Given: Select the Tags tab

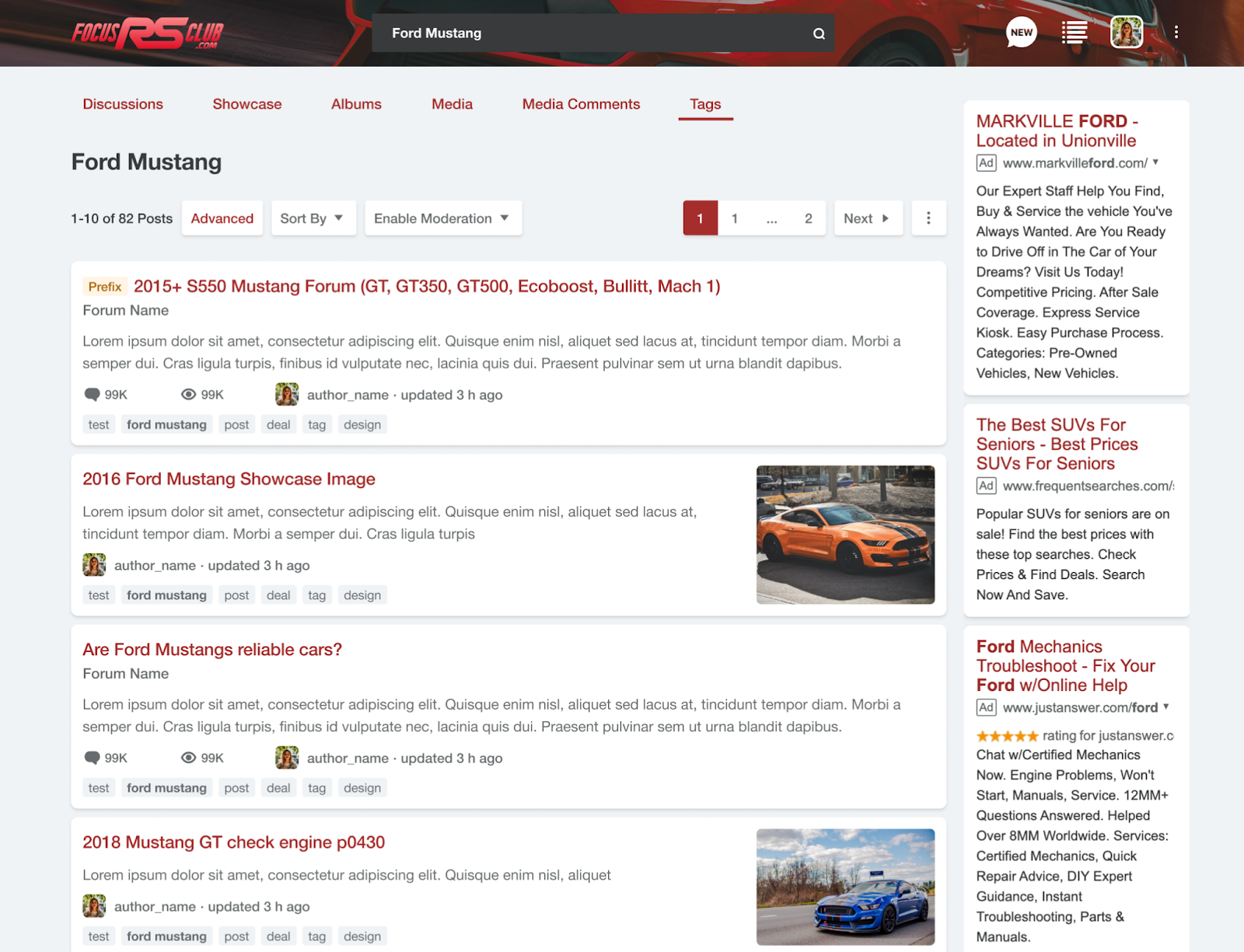Looking at the screenshot, I should (705, 104).
